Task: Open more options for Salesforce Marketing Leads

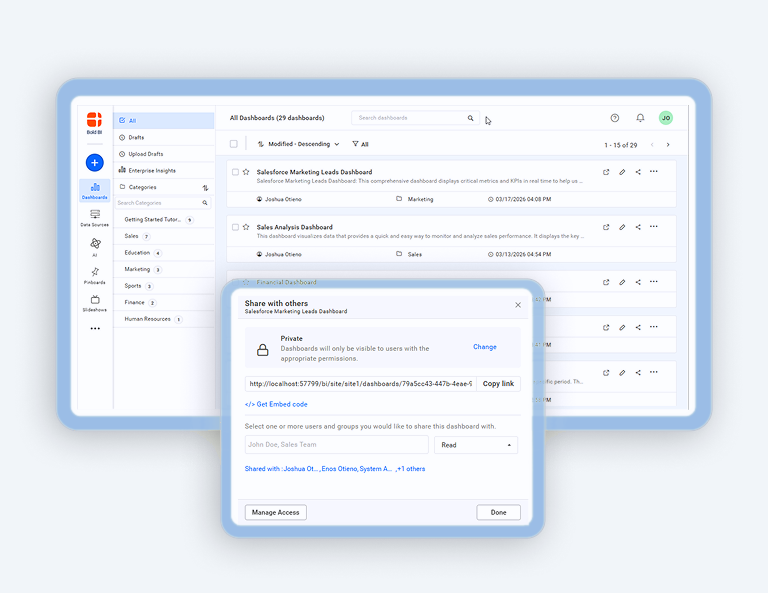Action: point(653,172)
